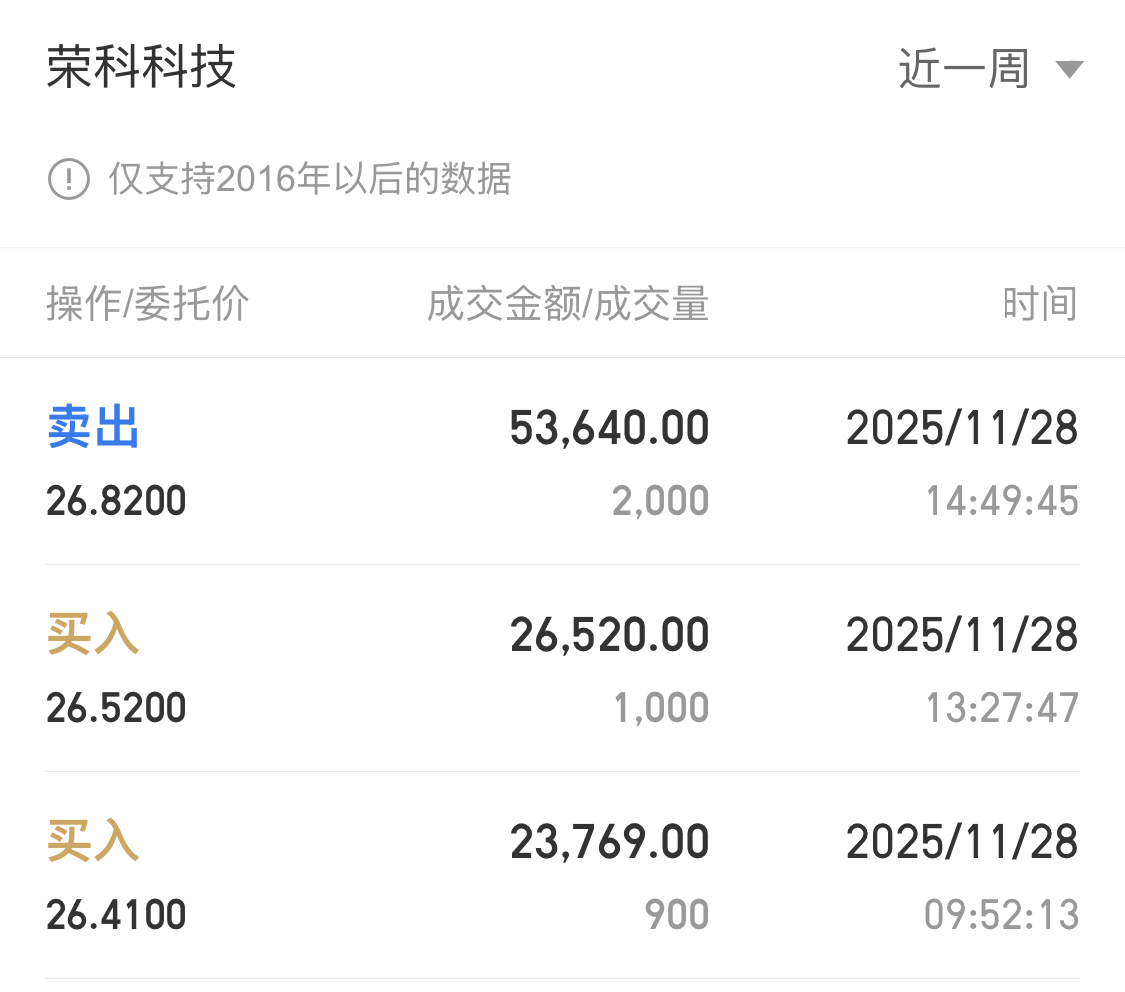Click the 26,520.00 trade amount
Viewport: 1125px width, 992px height.
(x=609, y=636)
